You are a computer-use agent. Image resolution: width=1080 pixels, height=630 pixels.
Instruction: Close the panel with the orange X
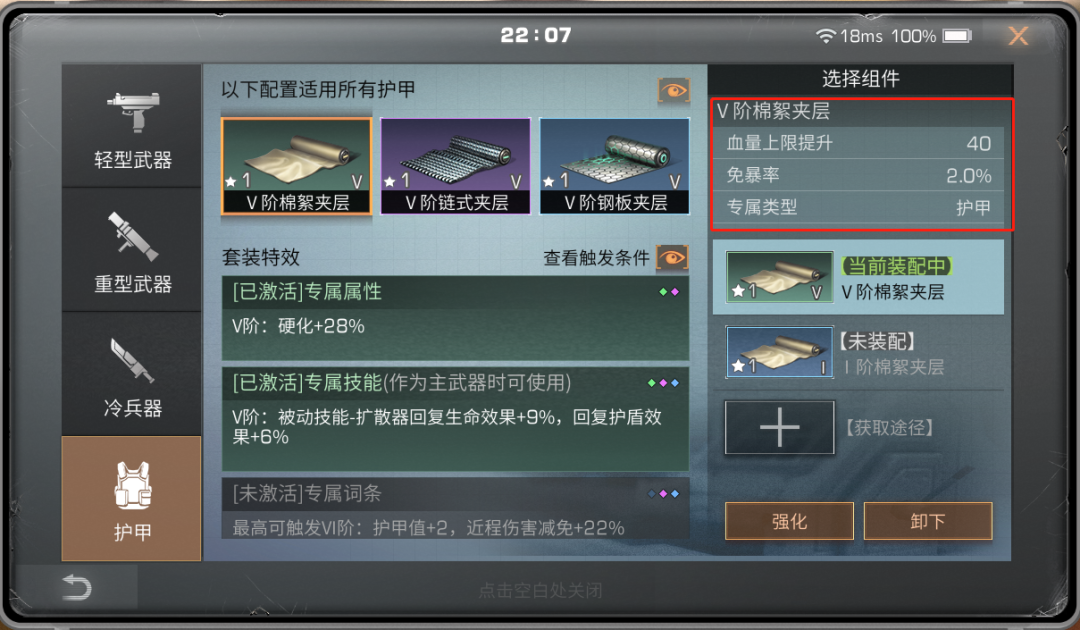(1018, 36)
